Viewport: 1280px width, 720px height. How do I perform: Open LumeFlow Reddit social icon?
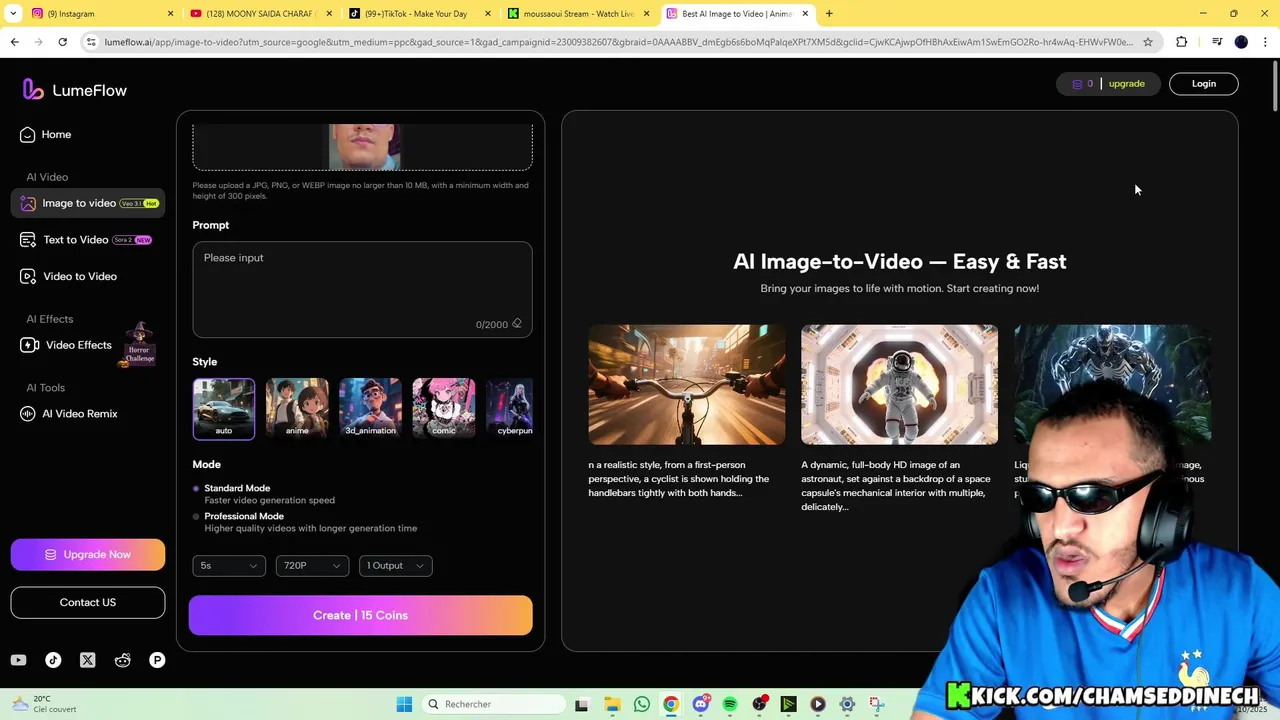click(122, 660)
